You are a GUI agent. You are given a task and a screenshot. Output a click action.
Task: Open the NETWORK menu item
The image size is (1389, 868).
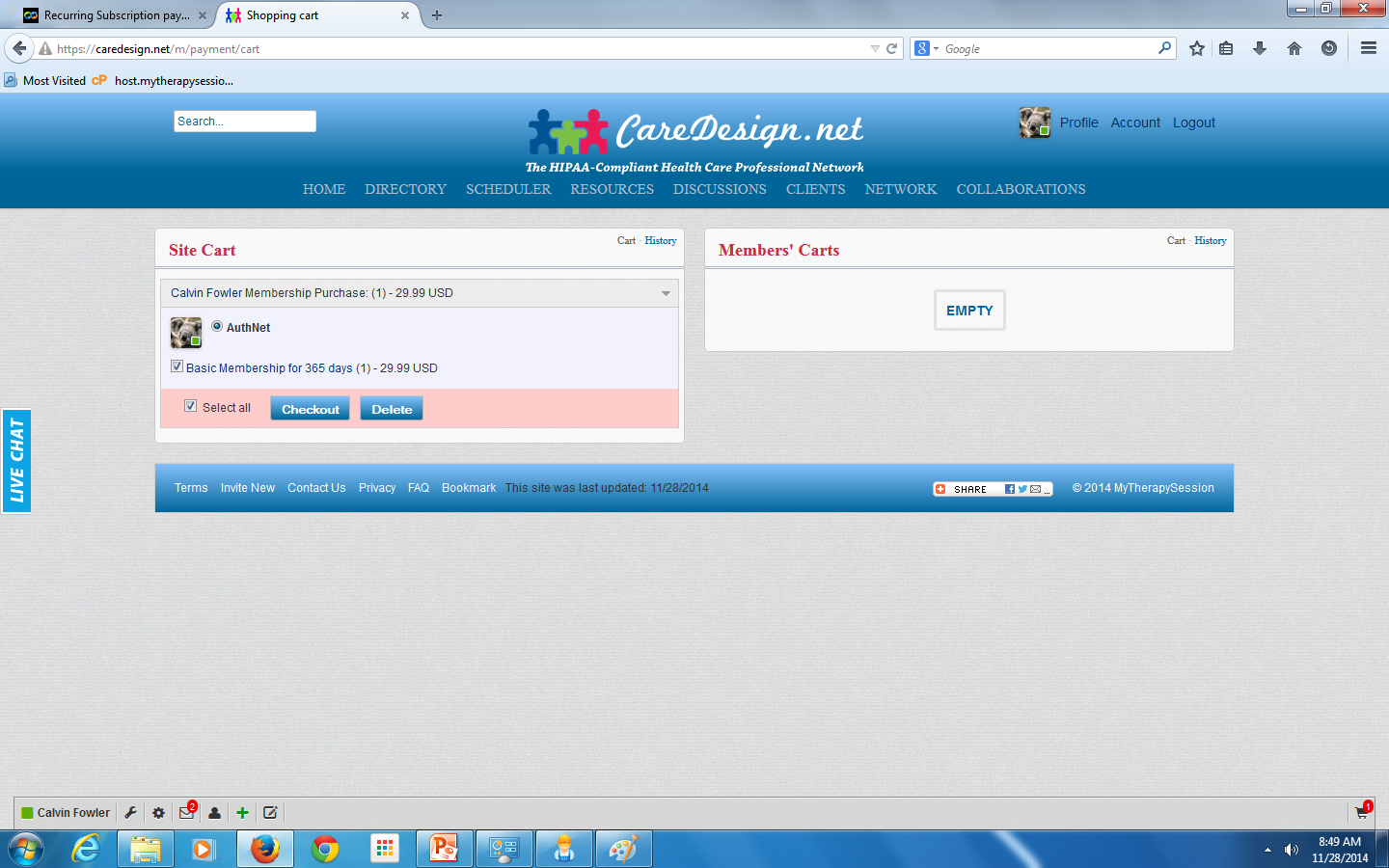[901, 189]
